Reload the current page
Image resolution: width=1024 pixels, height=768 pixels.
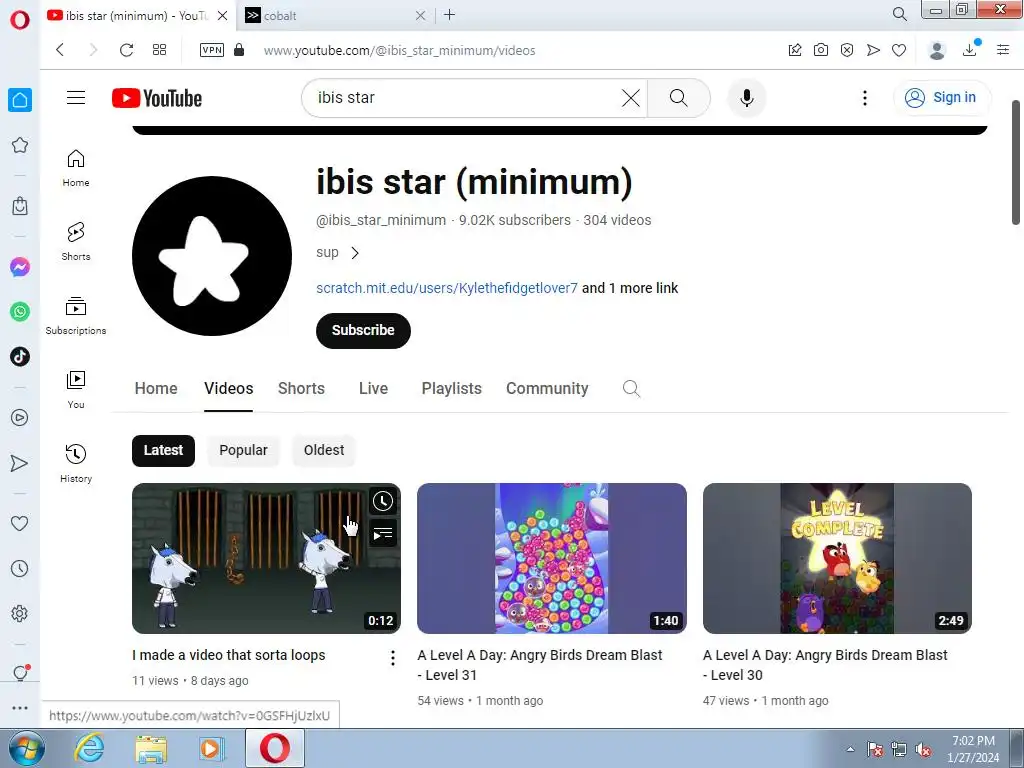tap(127, 50)
